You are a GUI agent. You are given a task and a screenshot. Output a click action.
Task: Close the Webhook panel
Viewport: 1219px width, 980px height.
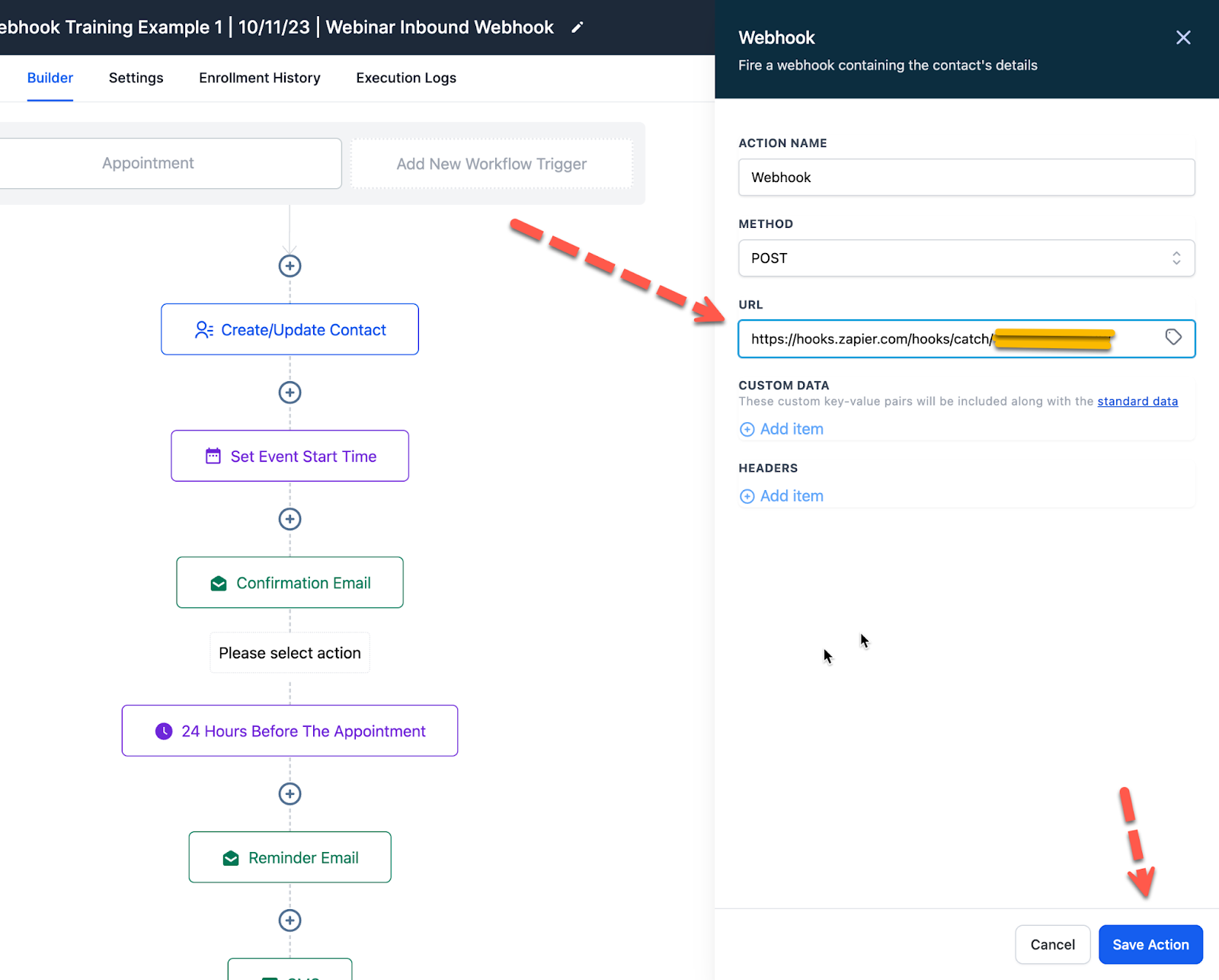point(1182,37)
